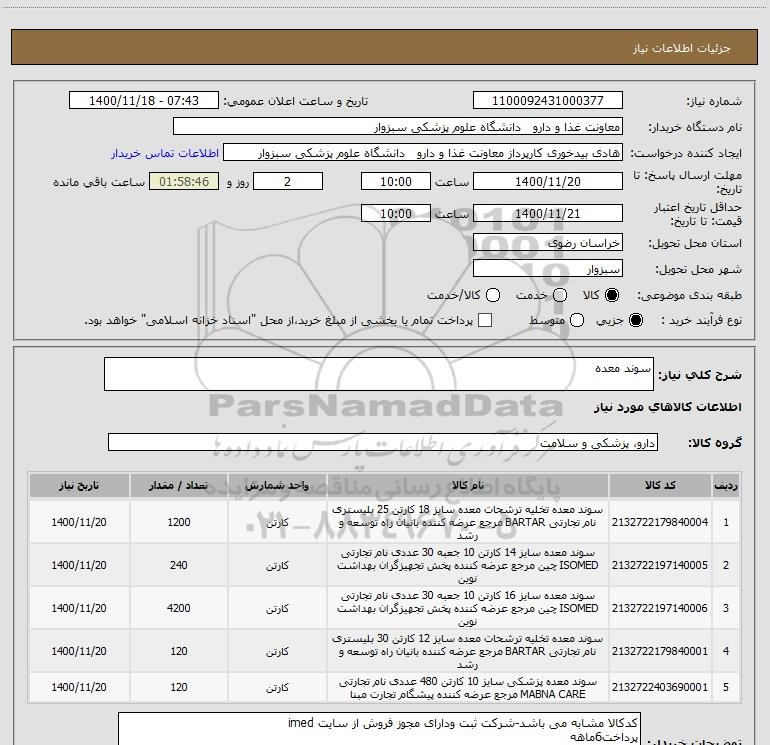The image size is (770, 745).
Task: Click the price validity date 1400/11/21 field
Action: coord(548,213)
